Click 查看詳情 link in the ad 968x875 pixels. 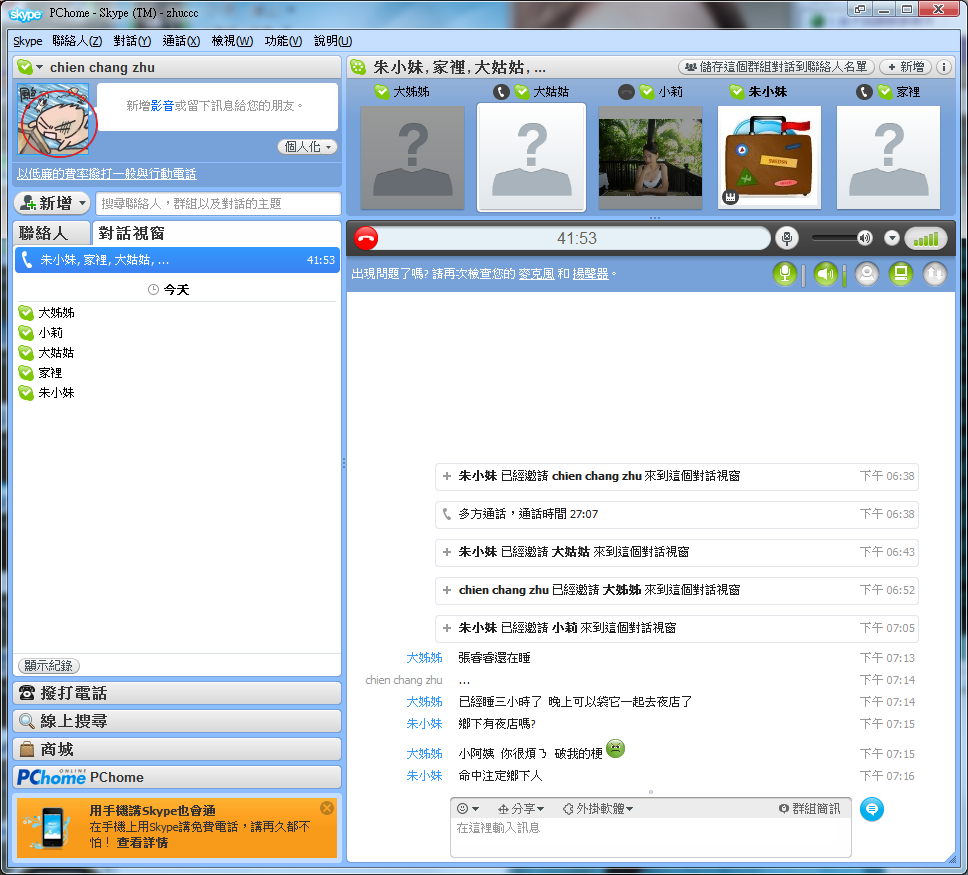click(142, 842)
